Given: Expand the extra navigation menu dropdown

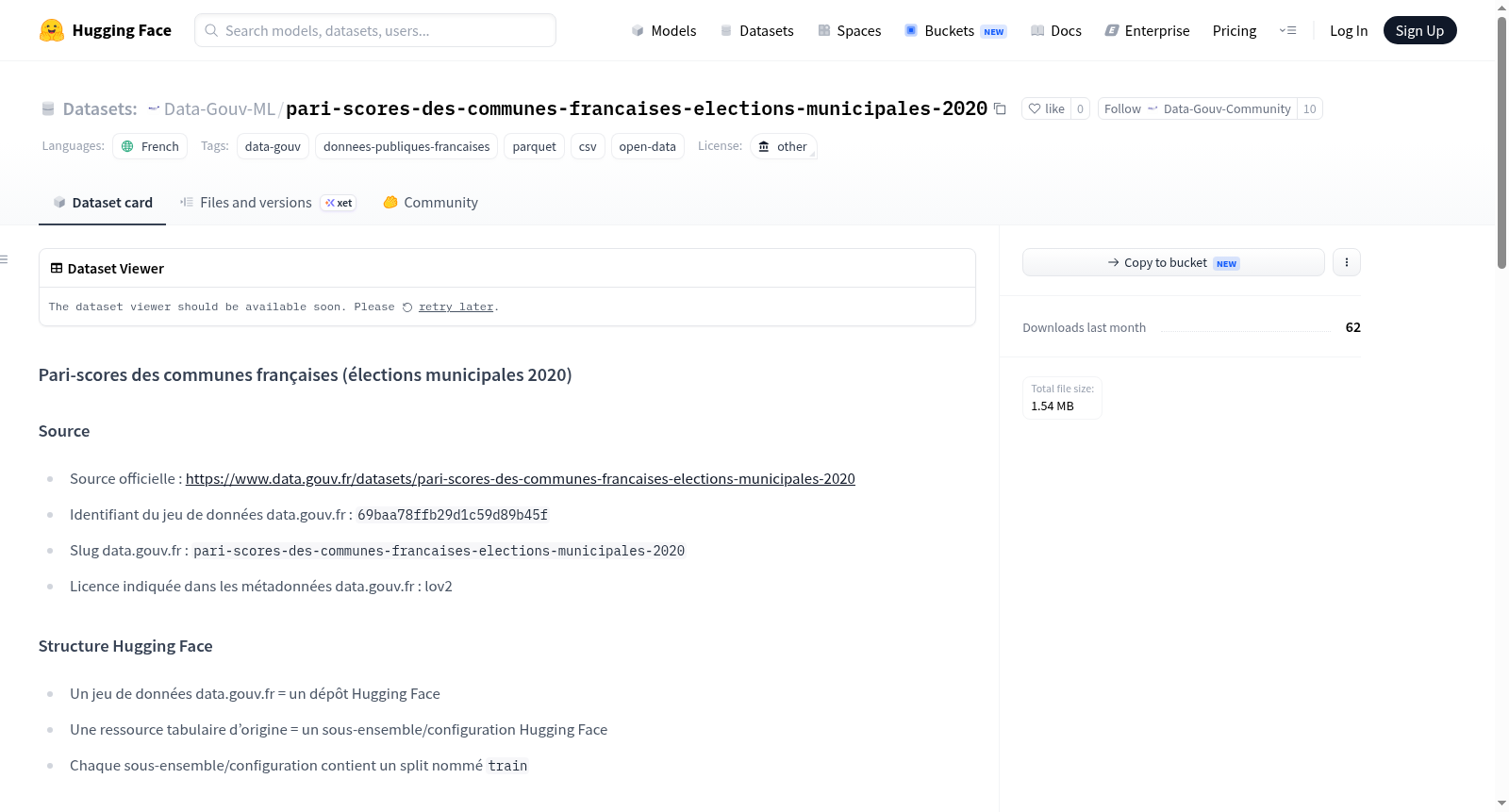Looking at the screenshot, I should point(1287,30).
